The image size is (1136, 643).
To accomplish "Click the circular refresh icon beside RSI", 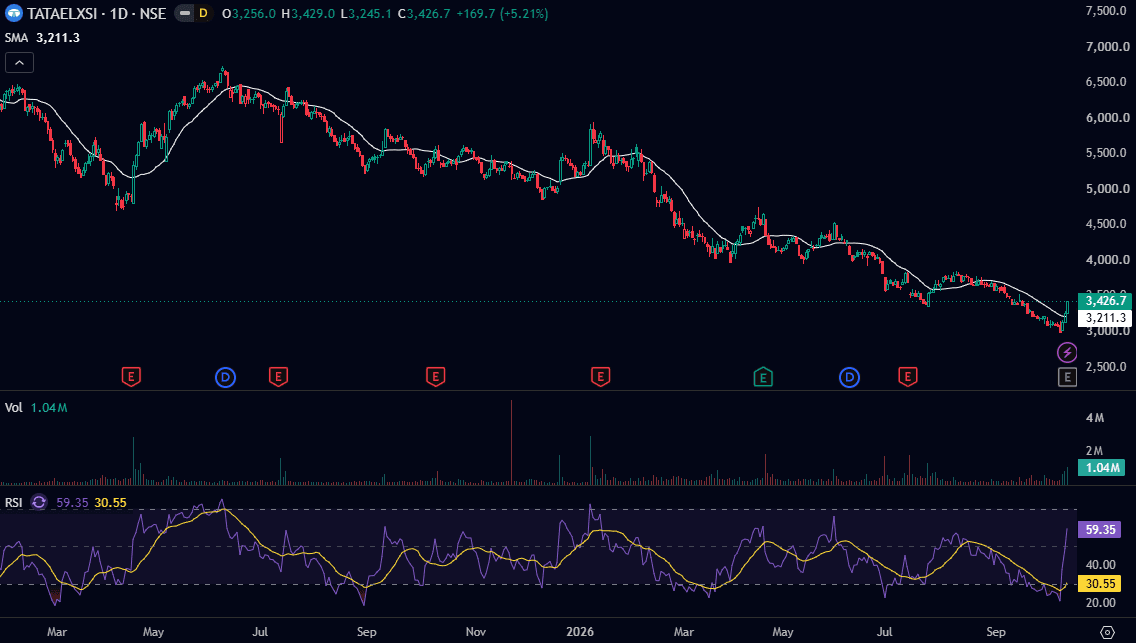I will coord(39,503).
